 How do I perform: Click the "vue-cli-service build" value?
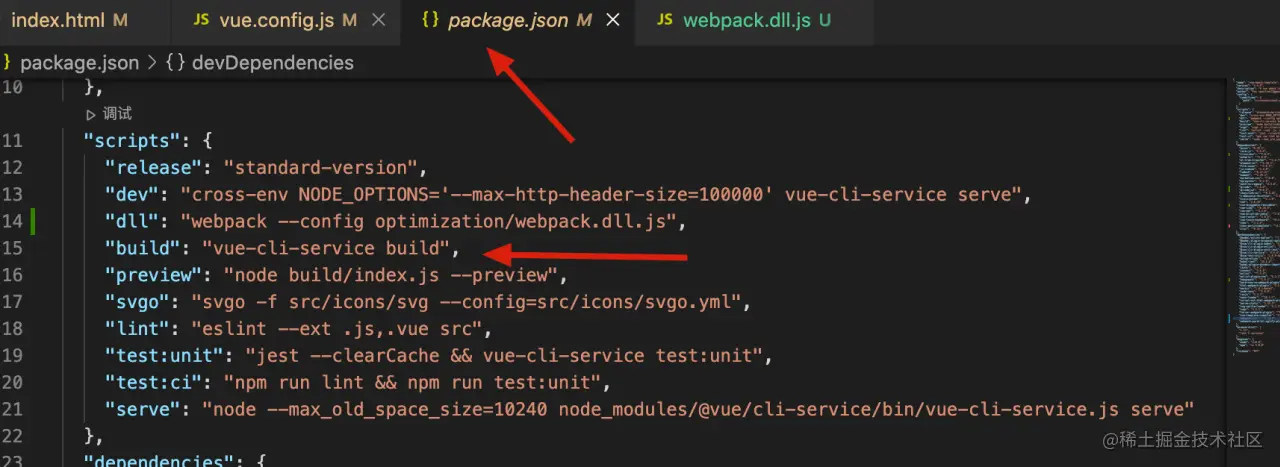click(x=326, y=248)
